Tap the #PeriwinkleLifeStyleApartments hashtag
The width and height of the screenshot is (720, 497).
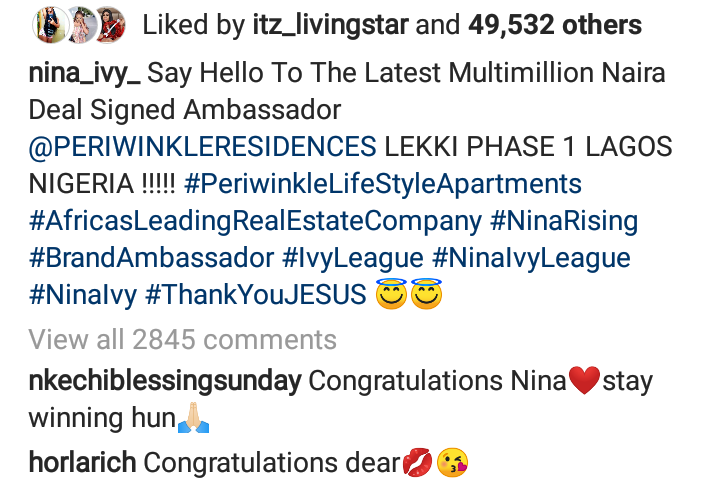[383, 185]
